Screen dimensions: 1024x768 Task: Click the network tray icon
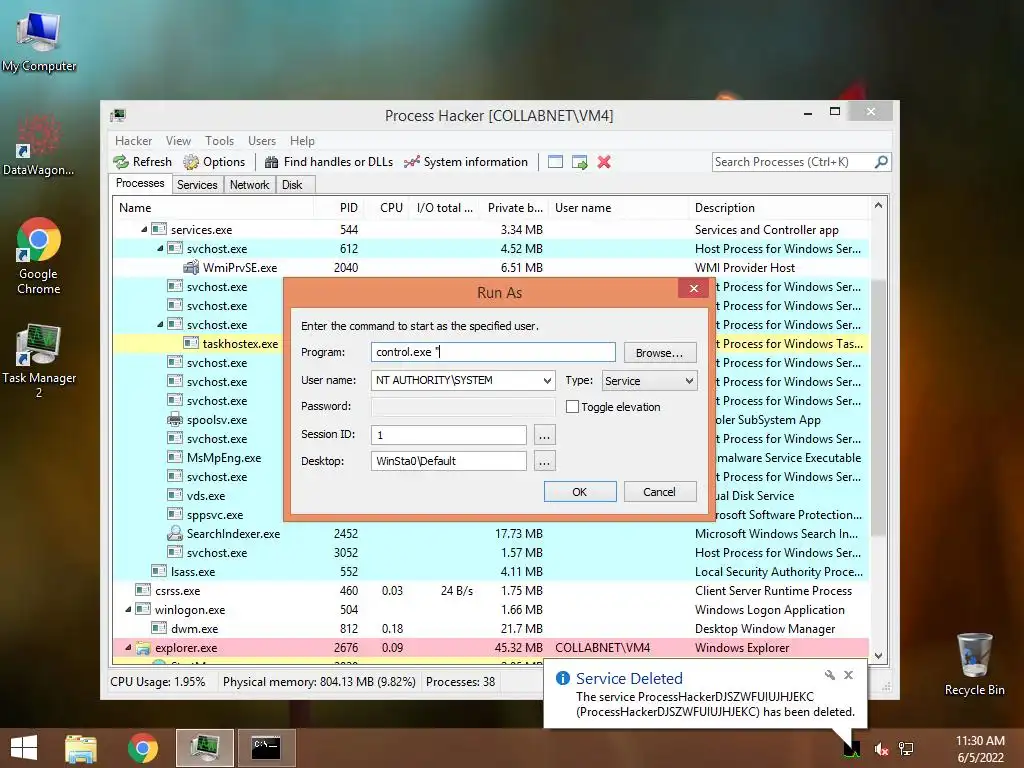click(x=906, y=749)
